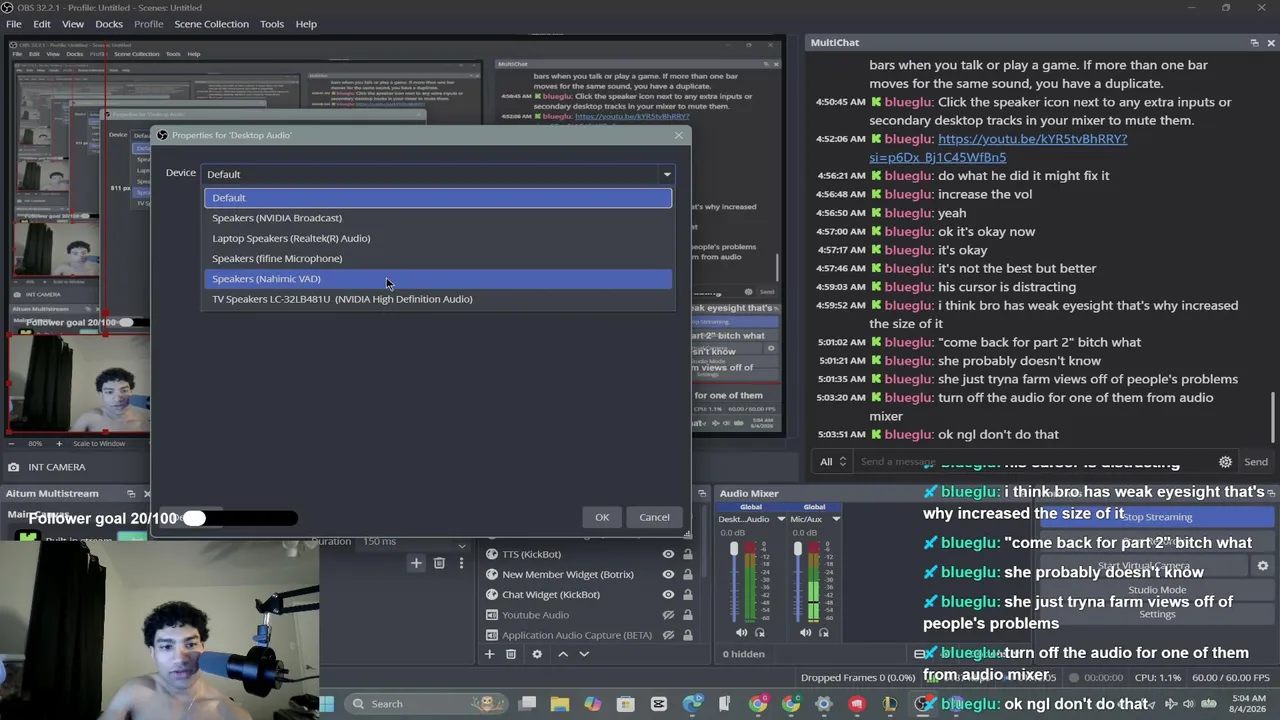Choose Speakers (fifine Microphone) device

438,258
